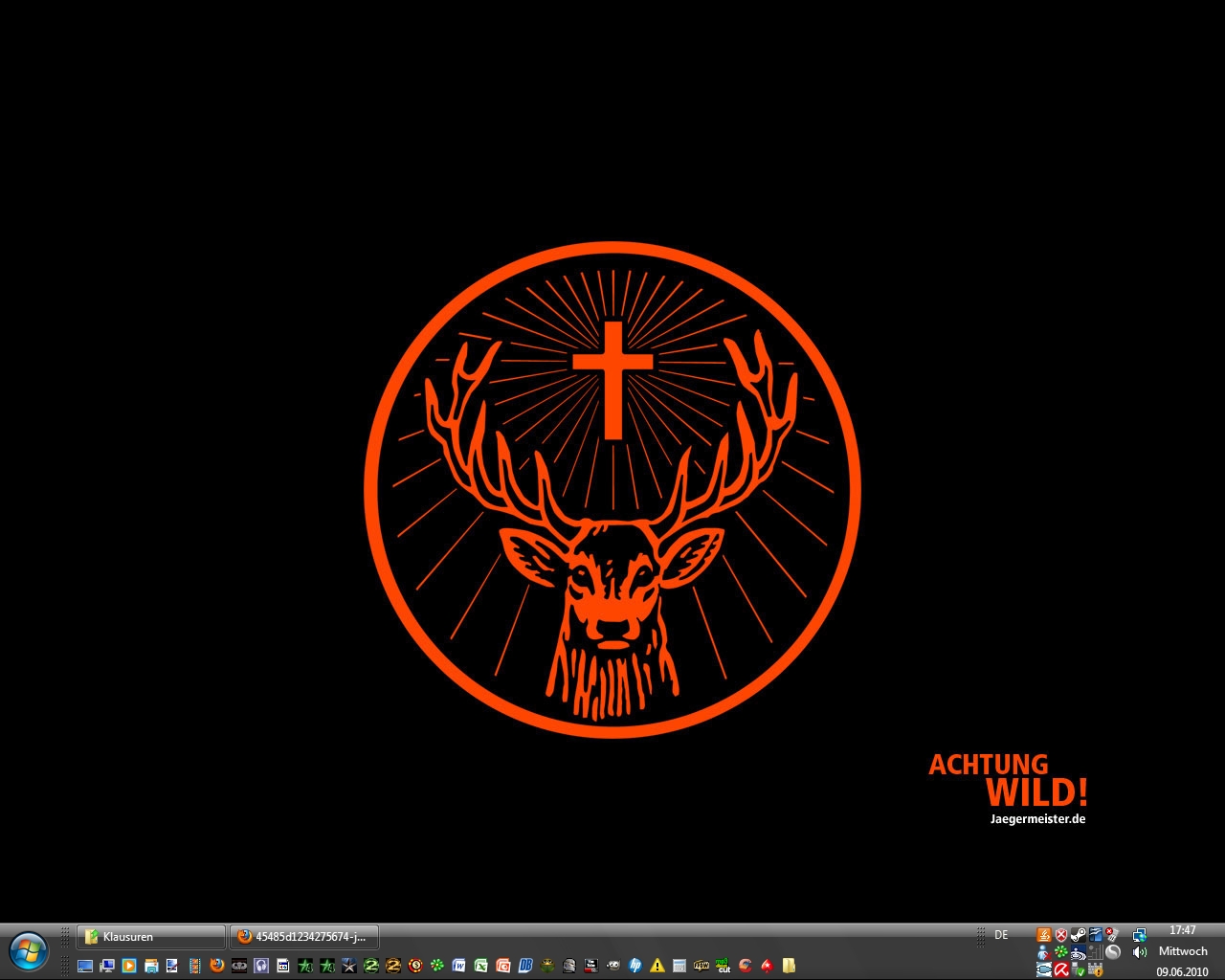The width and height of the screenshot is (1225, 980).
Task: Open the yellow folder quick launch icon
Action: click(789, 966)
